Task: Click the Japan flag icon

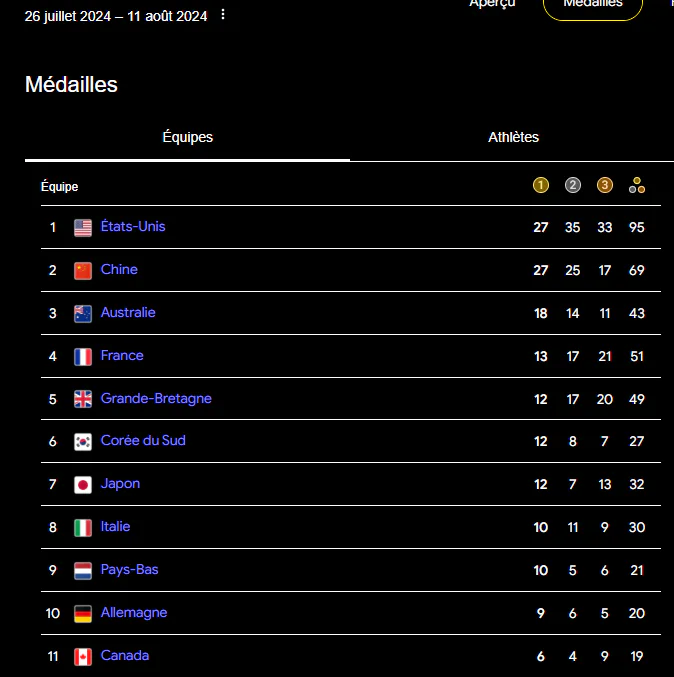Action: (x=83, y=484)
